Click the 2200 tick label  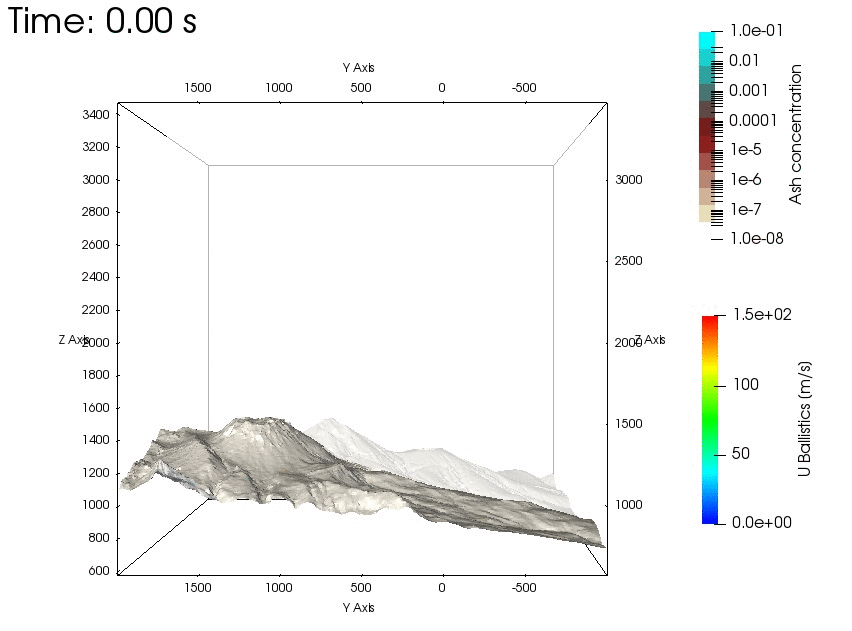tap(96, 310)
